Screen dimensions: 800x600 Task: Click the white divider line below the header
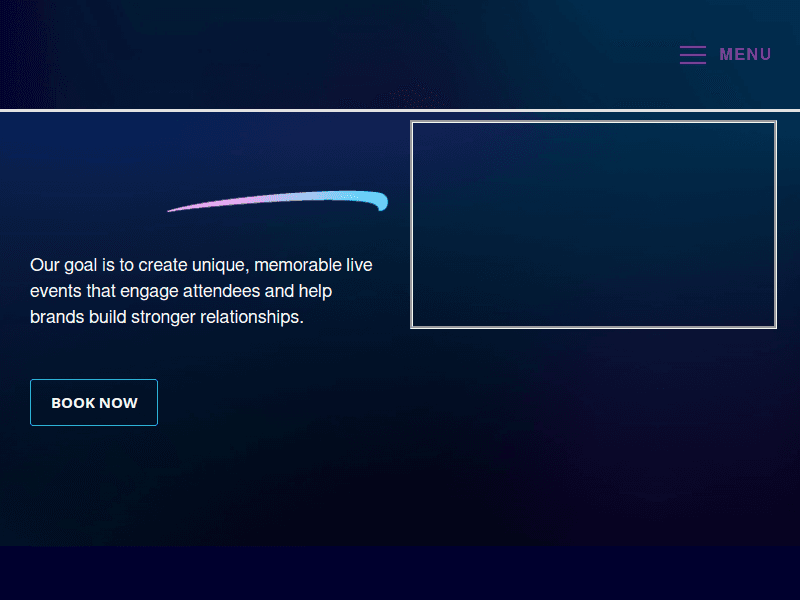pyautogui.click(x=200, y=110)
